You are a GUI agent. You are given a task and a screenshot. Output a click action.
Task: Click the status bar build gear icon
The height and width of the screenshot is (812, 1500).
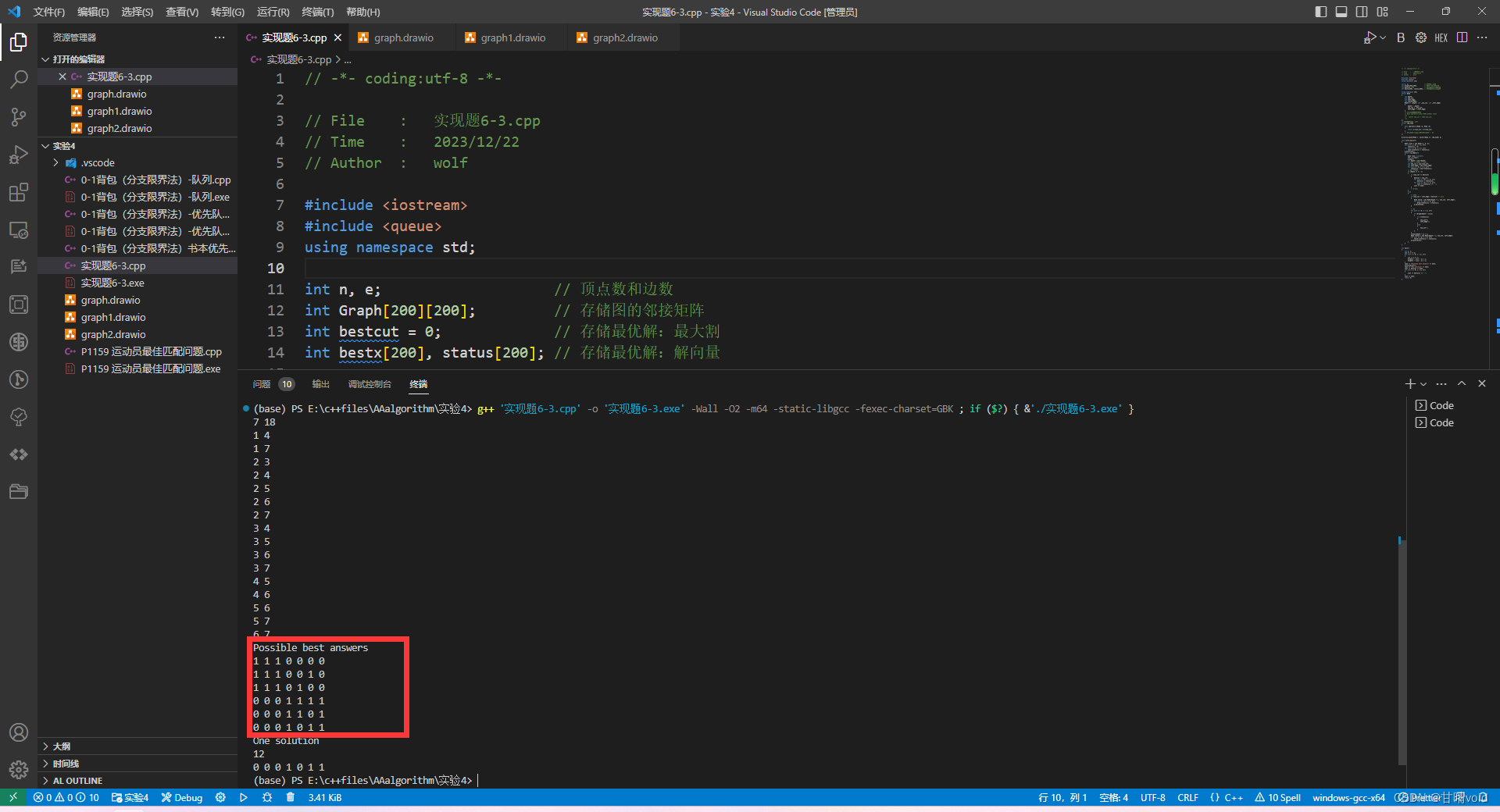pos(220,797)
